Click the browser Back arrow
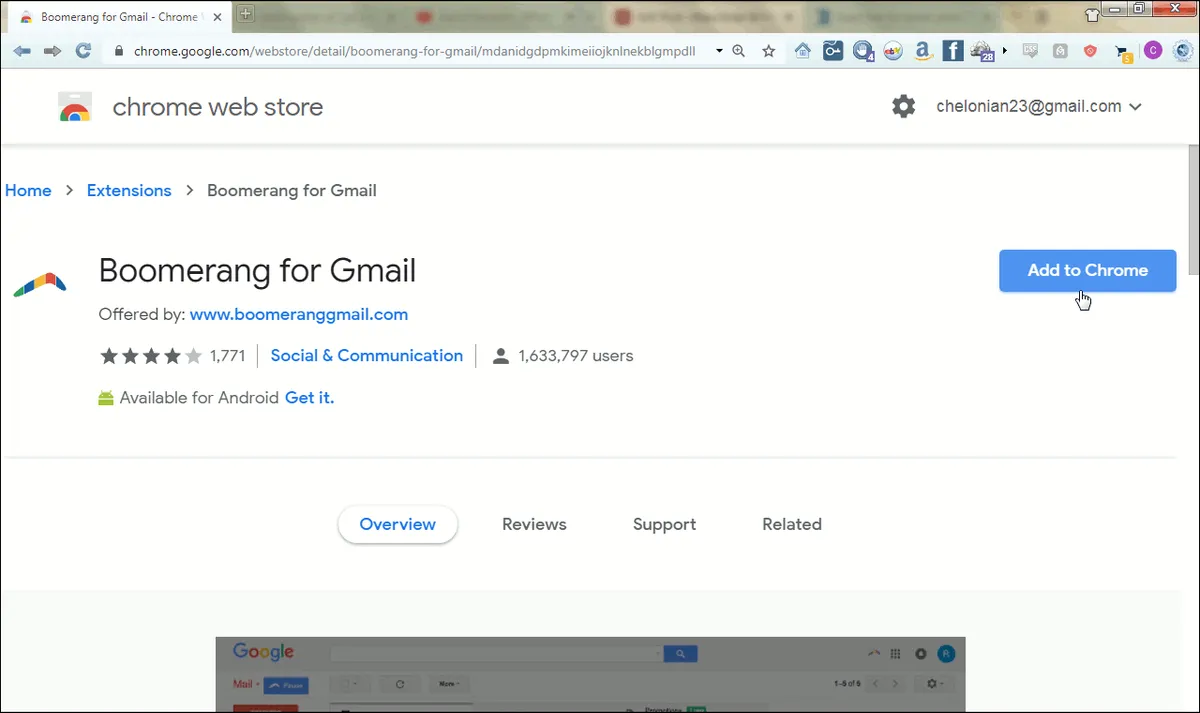 pos(21,51)
